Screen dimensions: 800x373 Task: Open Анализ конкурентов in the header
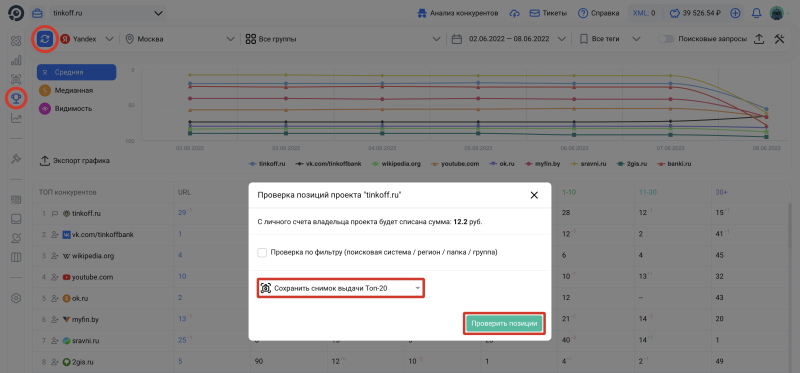[x=458, y=13]
